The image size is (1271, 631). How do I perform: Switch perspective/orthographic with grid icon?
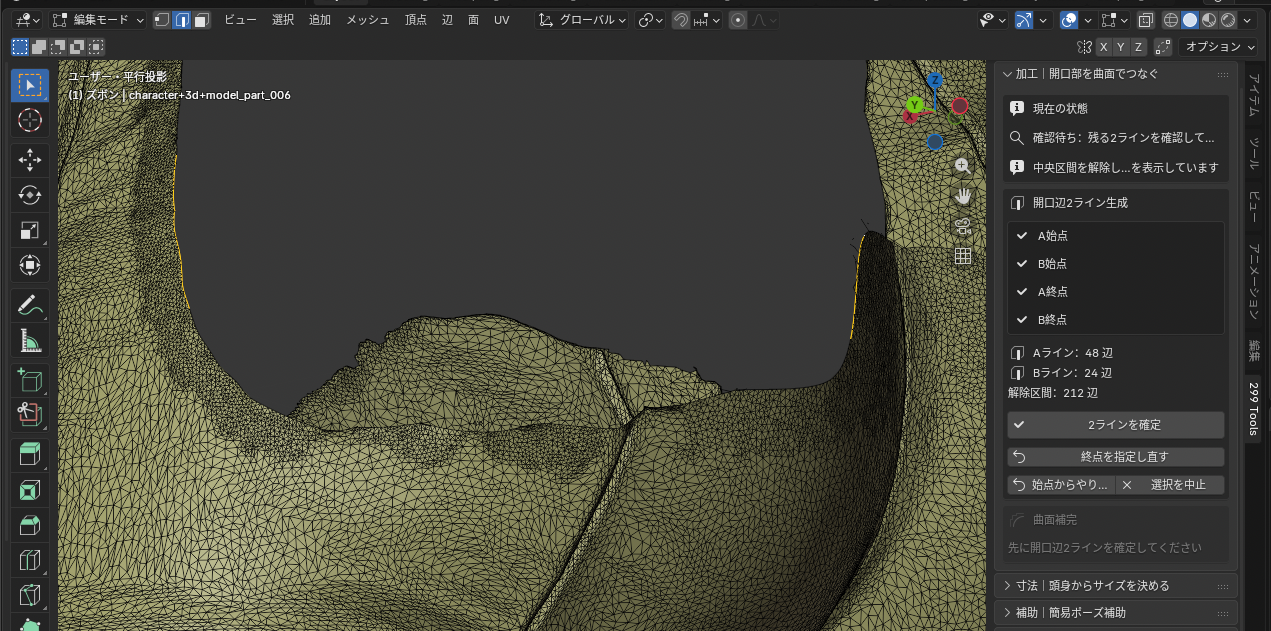pyautogui.click(x=963, y=256)
